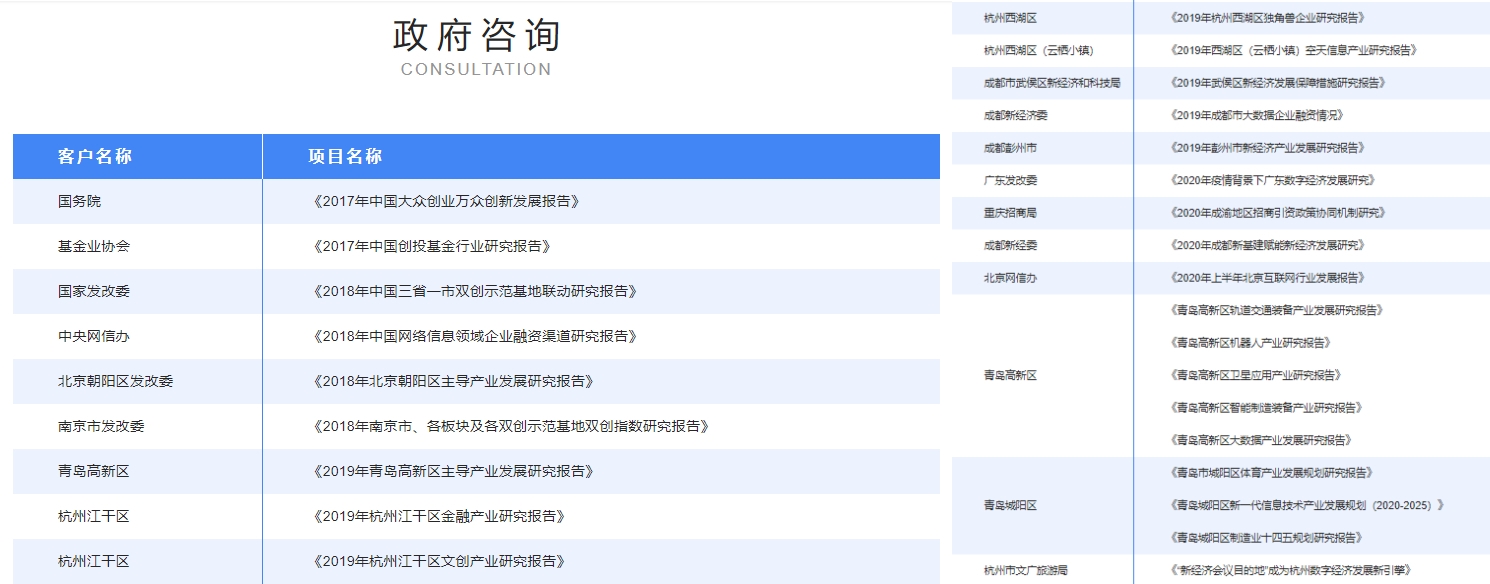
Task: Select the 杭州西湖区 client cell
Action: click(1010, 17)
